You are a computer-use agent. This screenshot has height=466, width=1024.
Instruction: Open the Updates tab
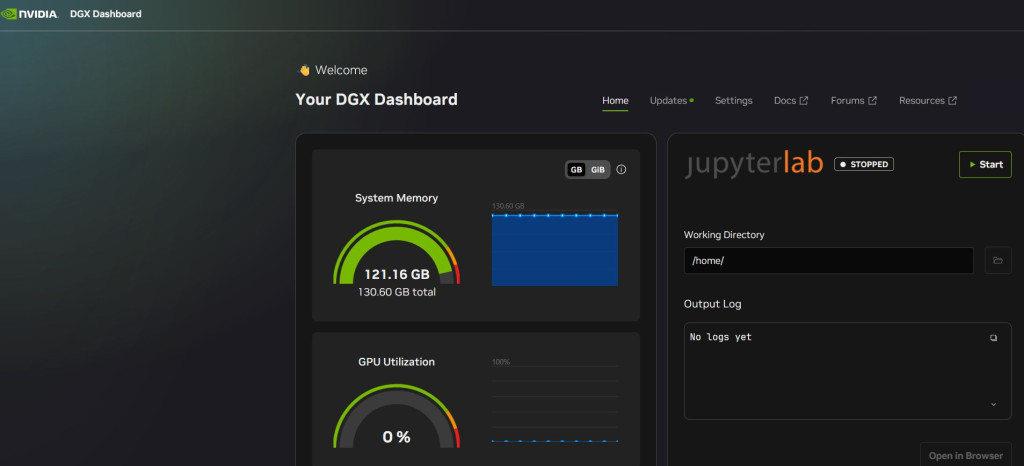click(x=668, y=101)
